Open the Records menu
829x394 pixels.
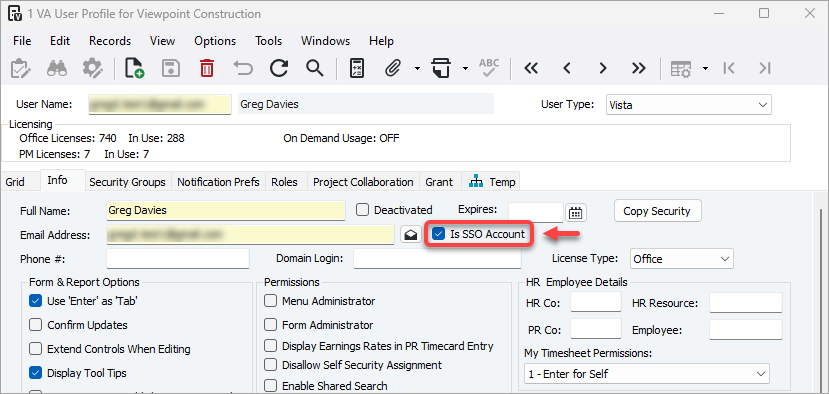point(110,41)
